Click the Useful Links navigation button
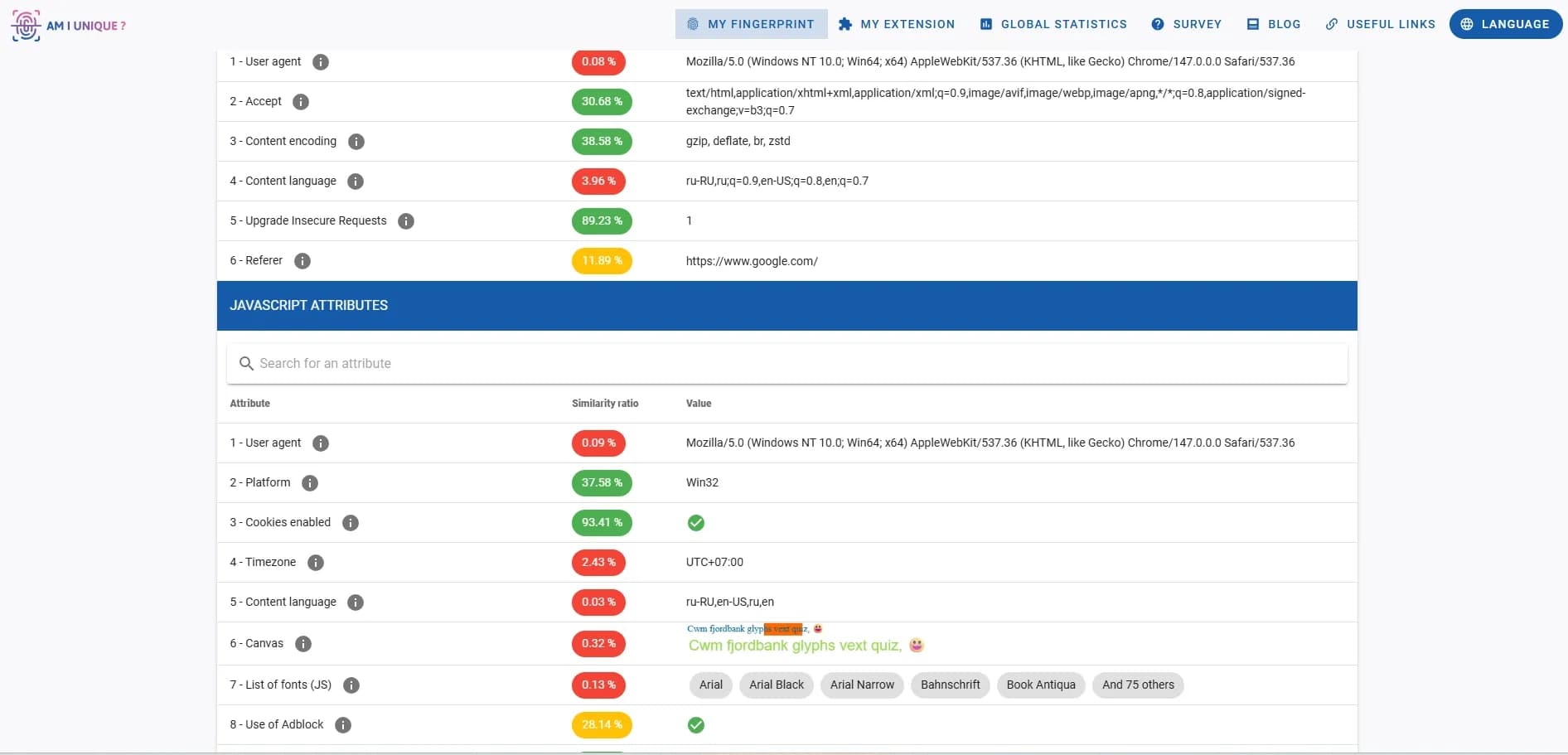Screen dimensions: 1568x755 [x=1379, y=24]
